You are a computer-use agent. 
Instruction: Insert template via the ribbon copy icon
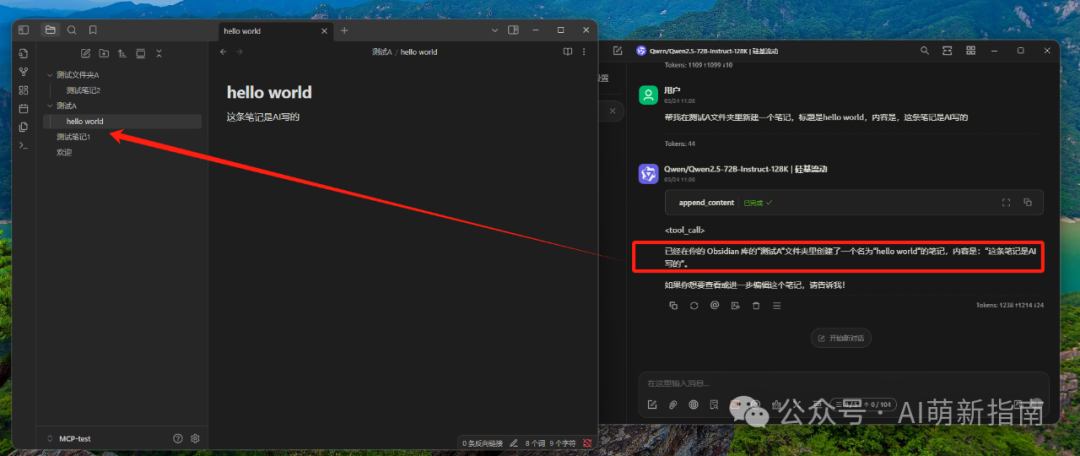[x=23, y=127]
